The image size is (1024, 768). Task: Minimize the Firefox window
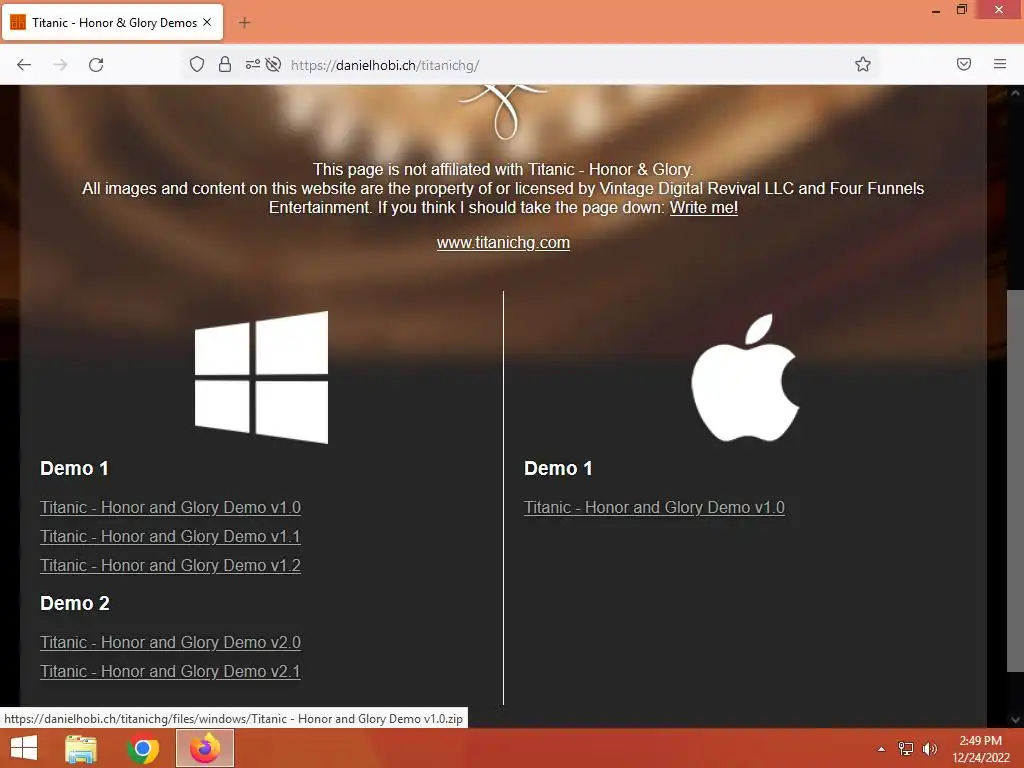click(x=936, y=10)
